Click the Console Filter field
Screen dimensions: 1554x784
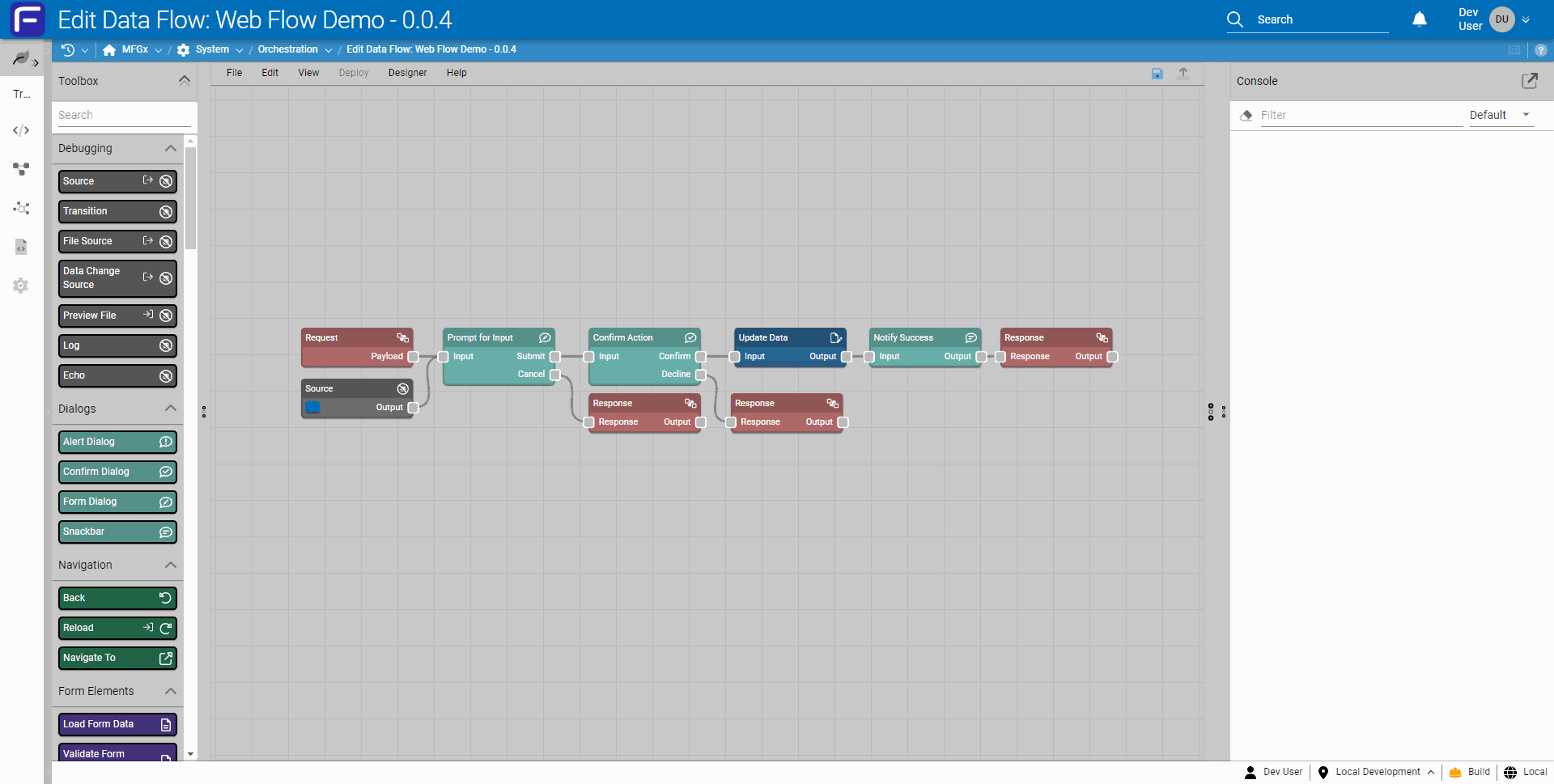click(x=1361, y=115)
